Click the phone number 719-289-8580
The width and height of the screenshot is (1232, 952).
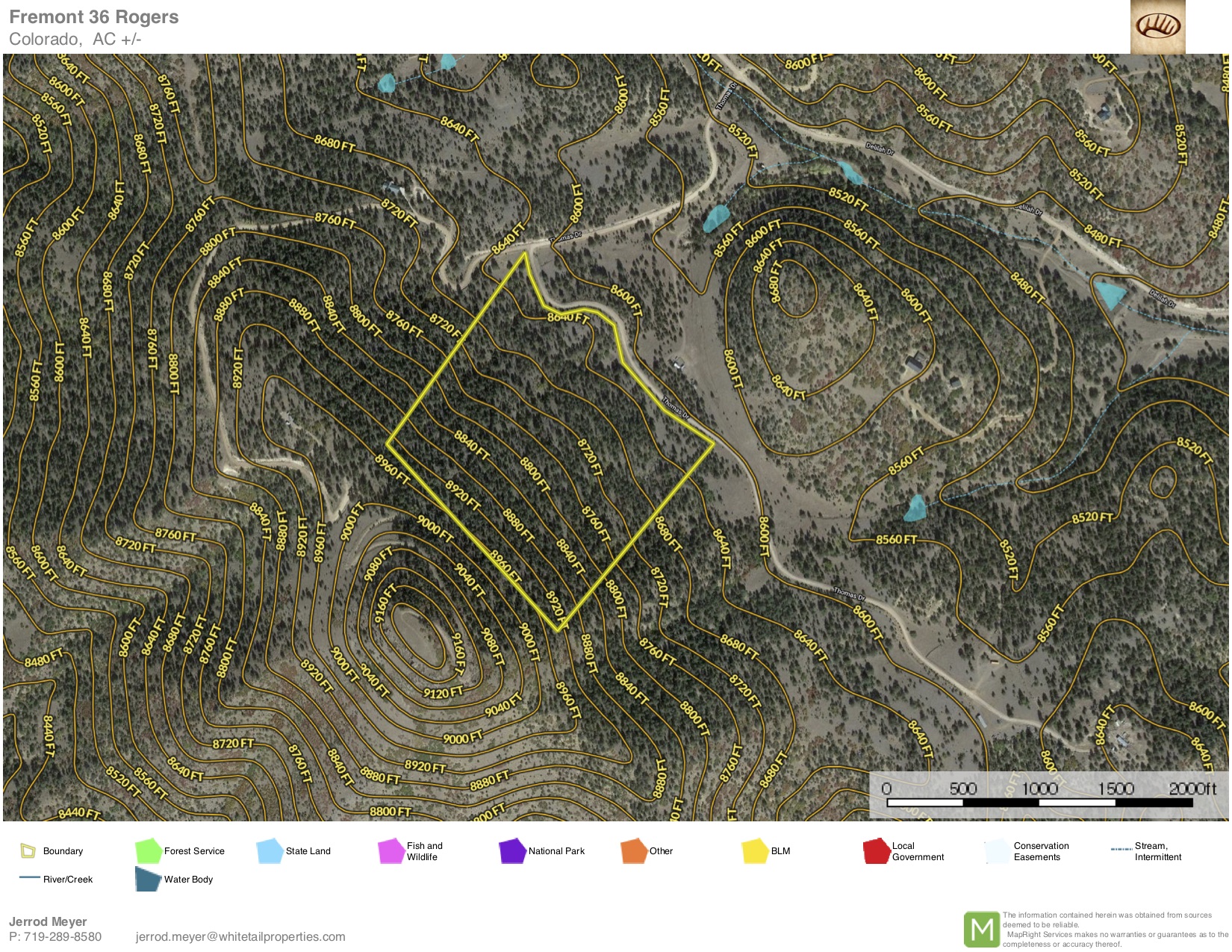[x=63, y=937]
